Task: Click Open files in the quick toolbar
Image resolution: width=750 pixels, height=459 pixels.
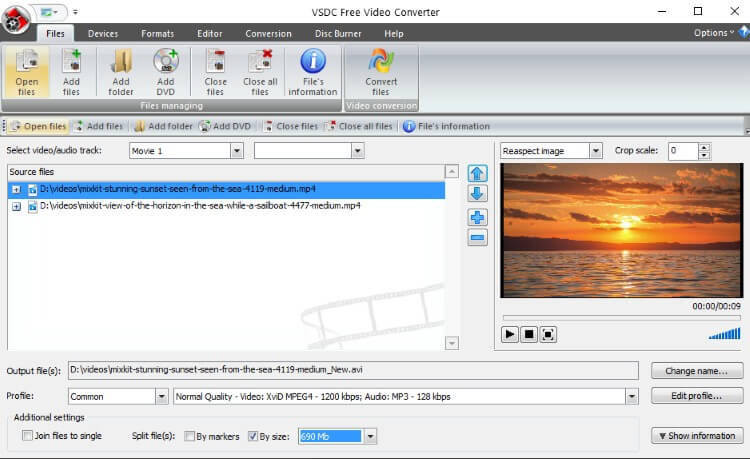Action: pyautogui.click(x=39, y=126)
